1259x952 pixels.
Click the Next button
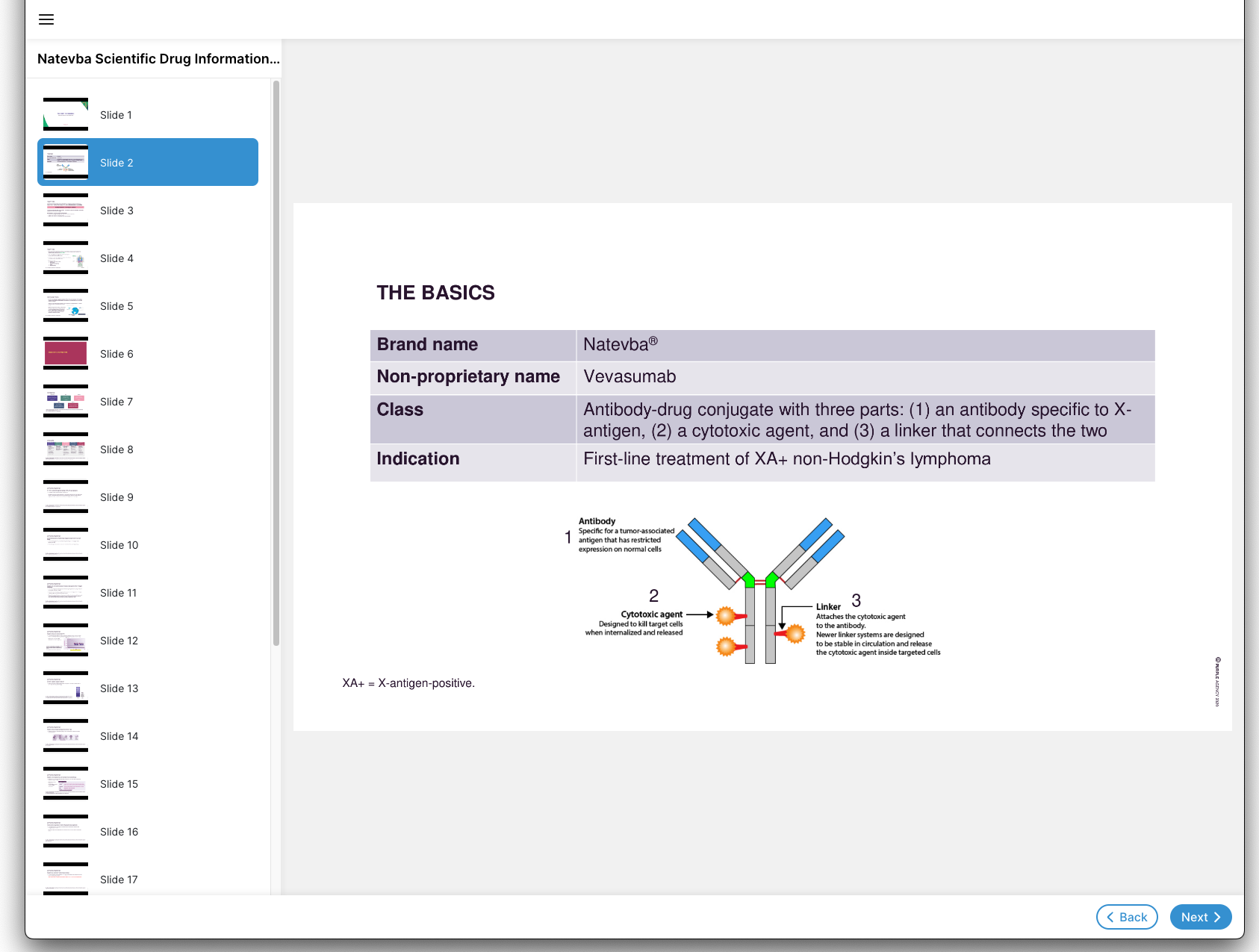pos(1199,917)
